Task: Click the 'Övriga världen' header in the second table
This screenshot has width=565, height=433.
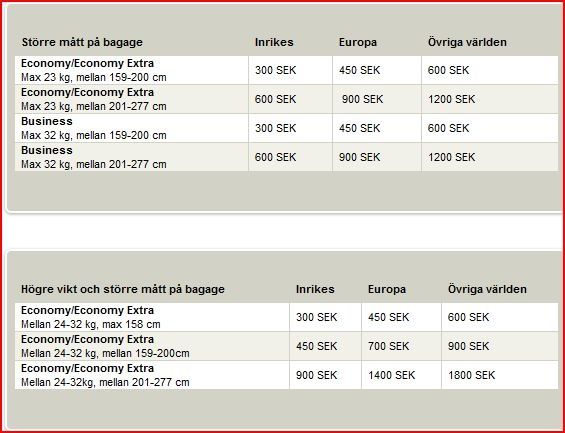Action: pyautogui.click(x=487, y=289)
